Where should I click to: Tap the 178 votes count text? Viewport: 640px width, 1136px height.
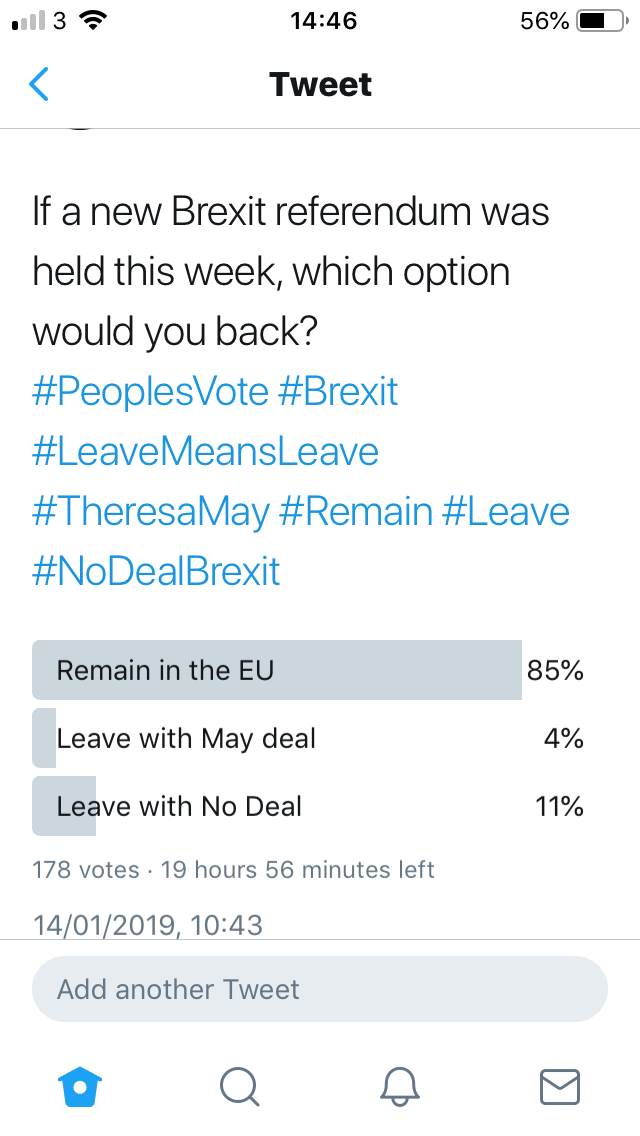click(86, 870)
